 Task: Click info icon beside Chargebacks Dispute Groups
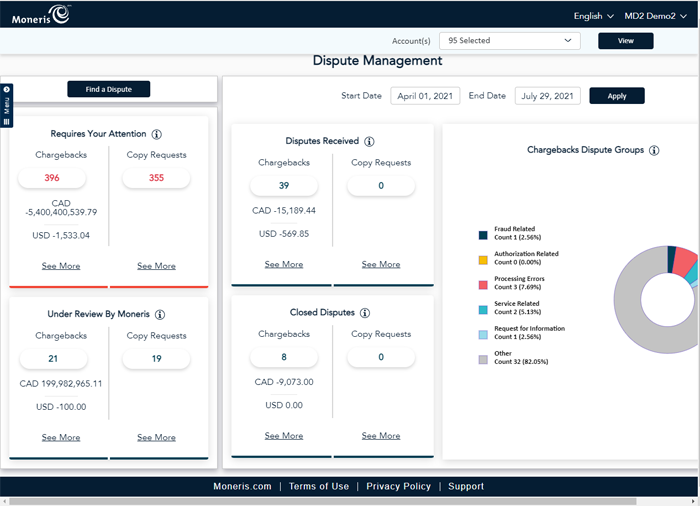coord(654,151)
